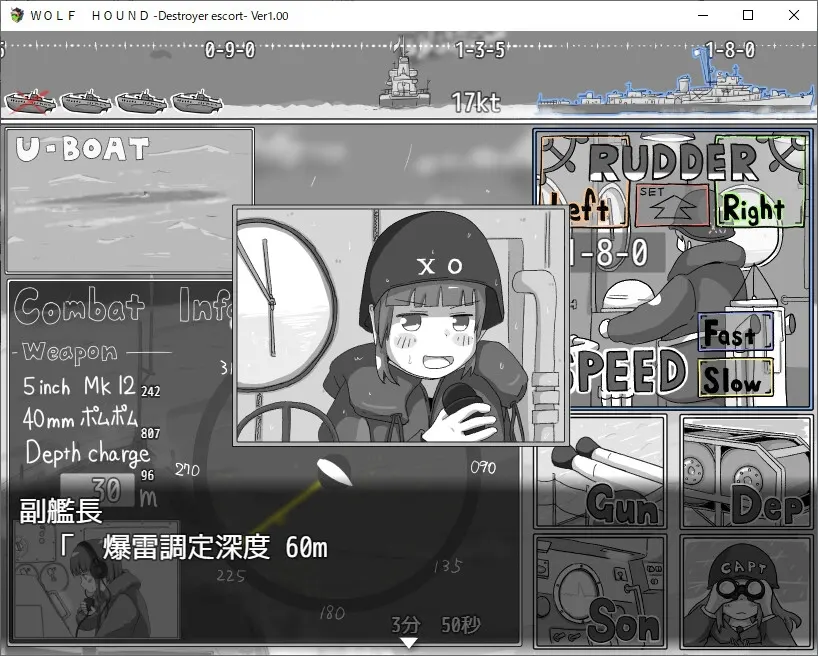The height and width of the screenshot is (656, 818).
Task: Click the blue-outlined destroyer silhouette
Action: [x=676, y=81]
